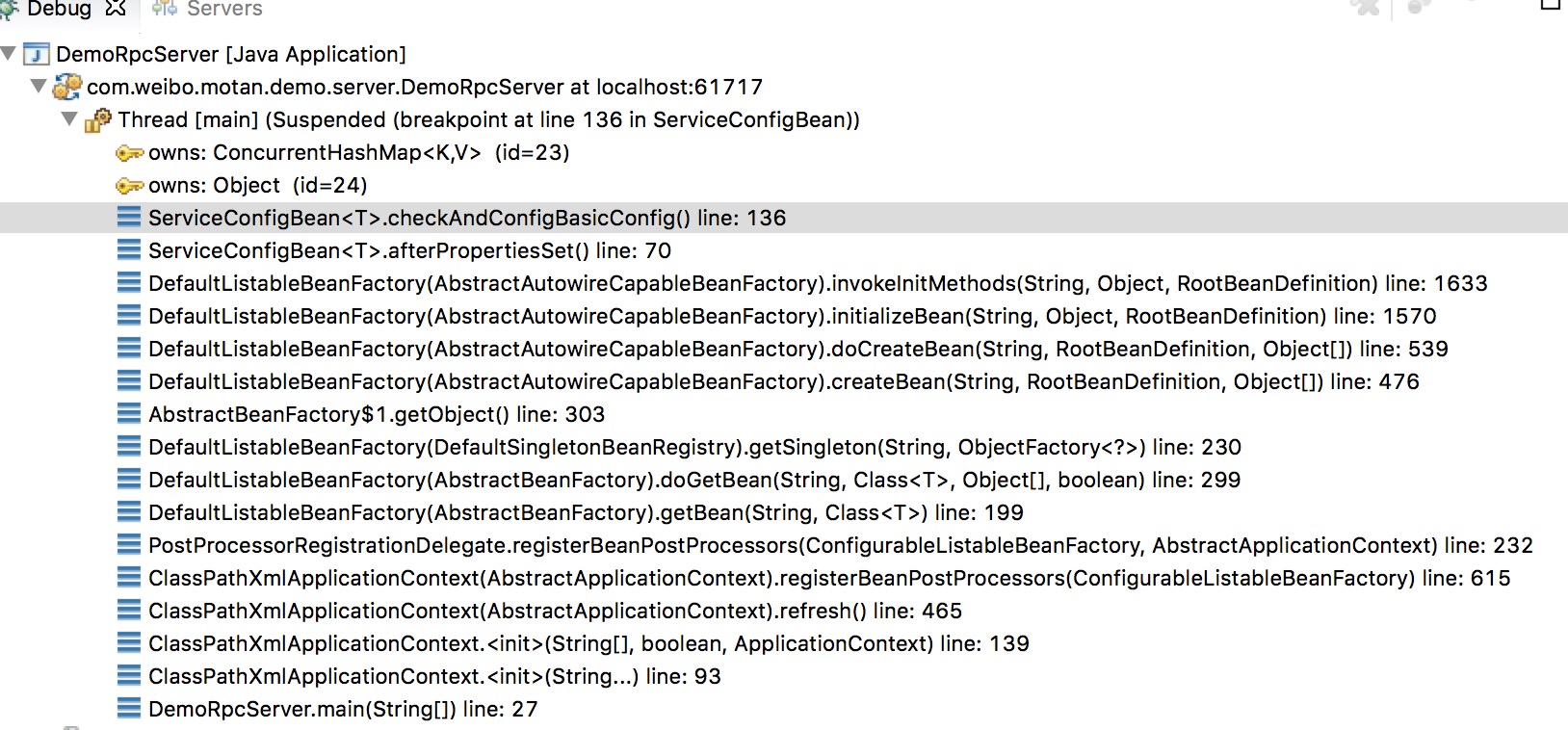Collapse the Thread [main] tree node
The width and height of the screenshot is (1568, 730).
[x=69, y=119]
